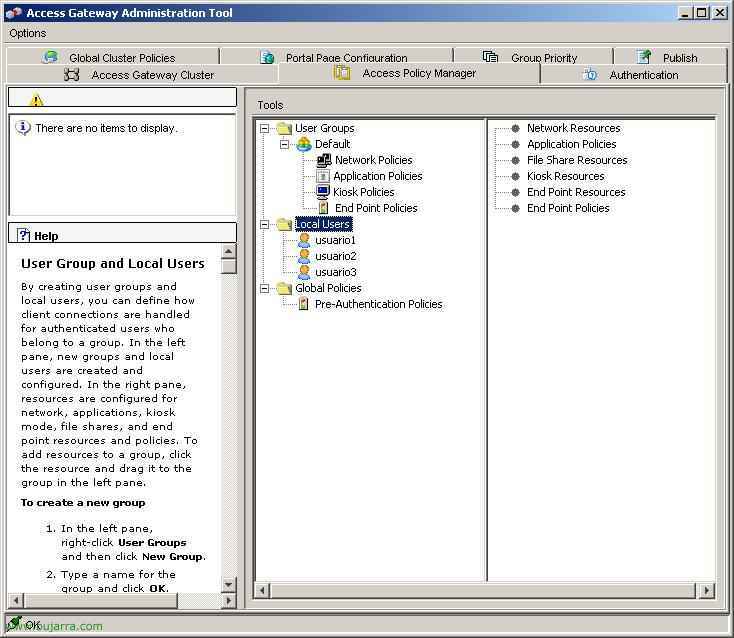734x638 pixels.
Task: Click the Help panel right scroll arrow
Action: [x=228, y=600]
